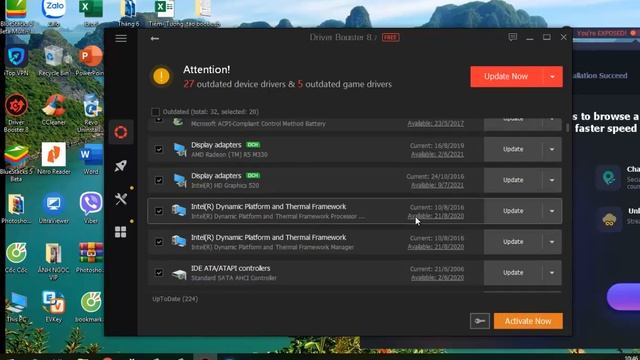Image resolution: width=640 pixels, height=360 pixels.
Task: Open the Available: 2/6/2020 link for SATA AHCI
Action: [x=437, y=278]
